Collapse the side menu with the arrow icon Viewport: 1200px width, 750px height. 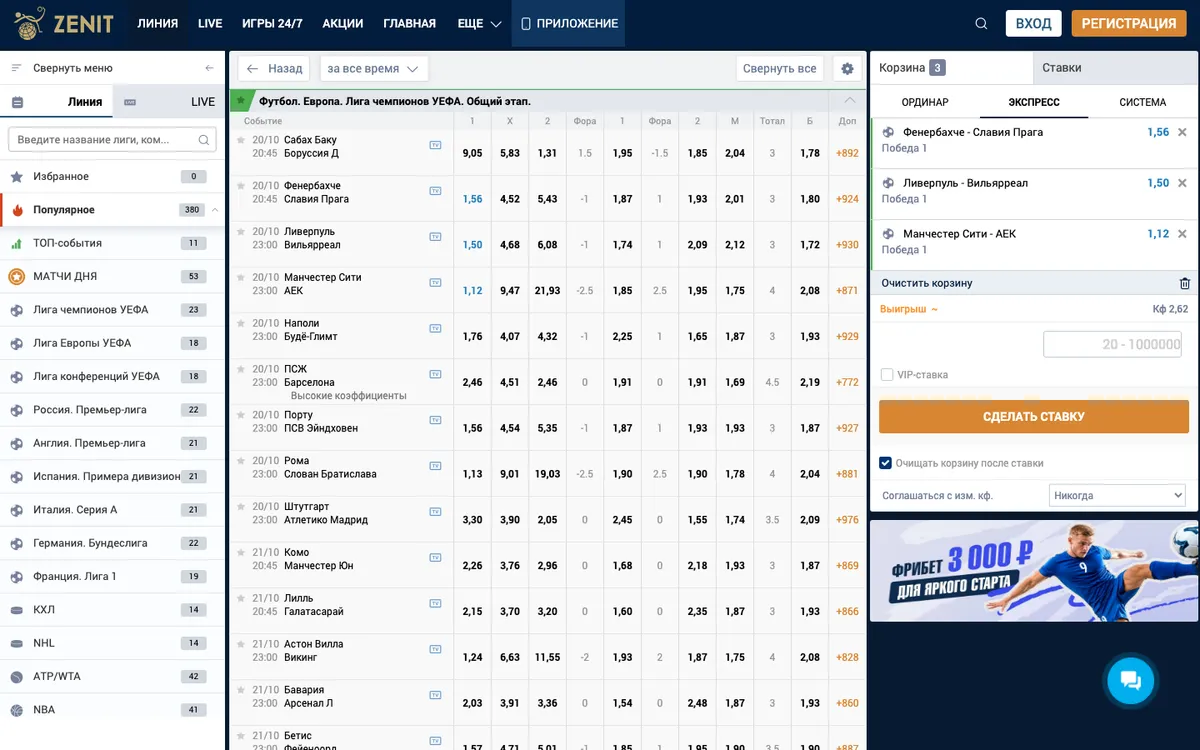pos(209,68)
